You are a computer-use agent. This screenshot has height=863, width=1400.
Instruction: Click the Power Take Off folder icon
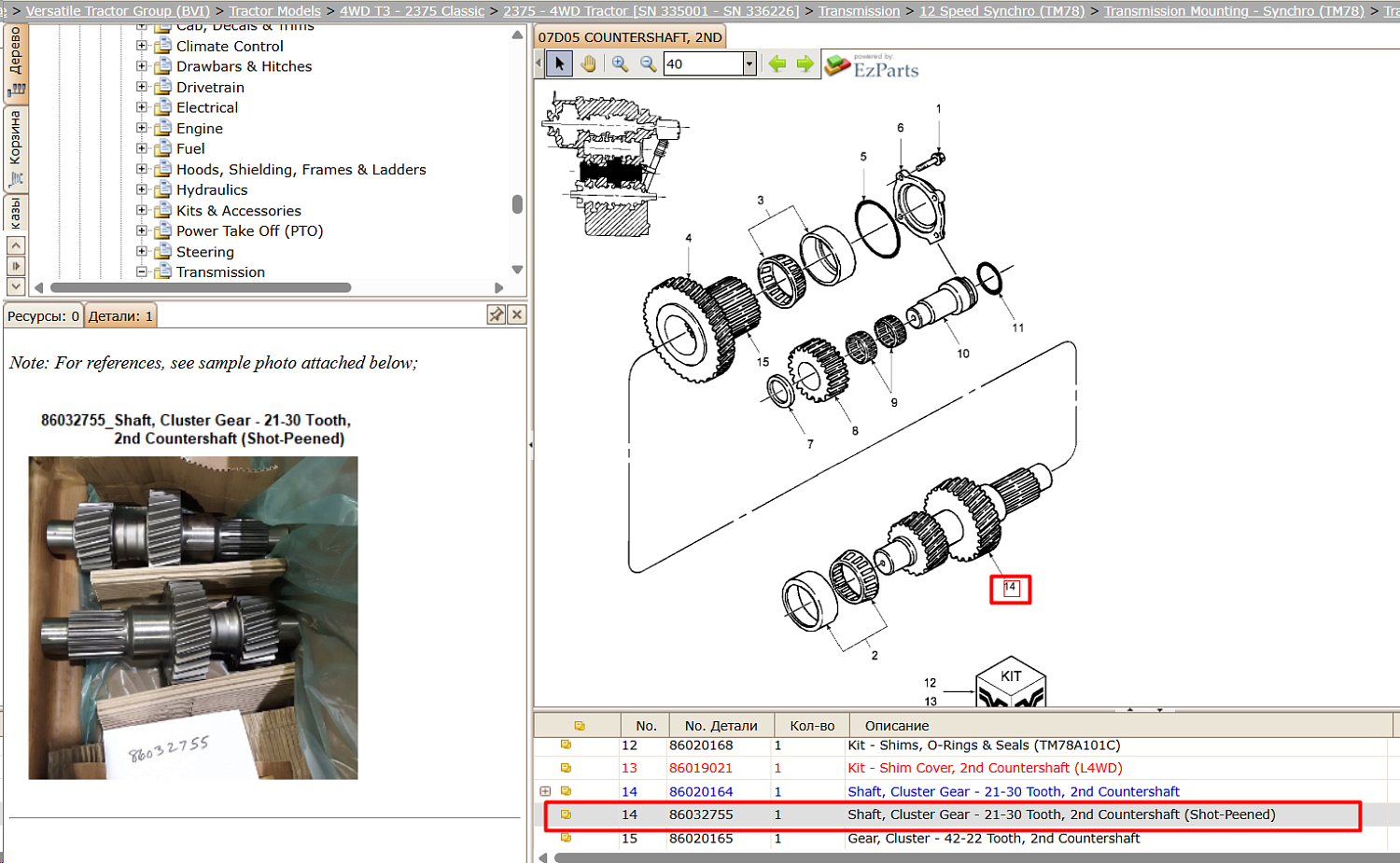point(163,230)
